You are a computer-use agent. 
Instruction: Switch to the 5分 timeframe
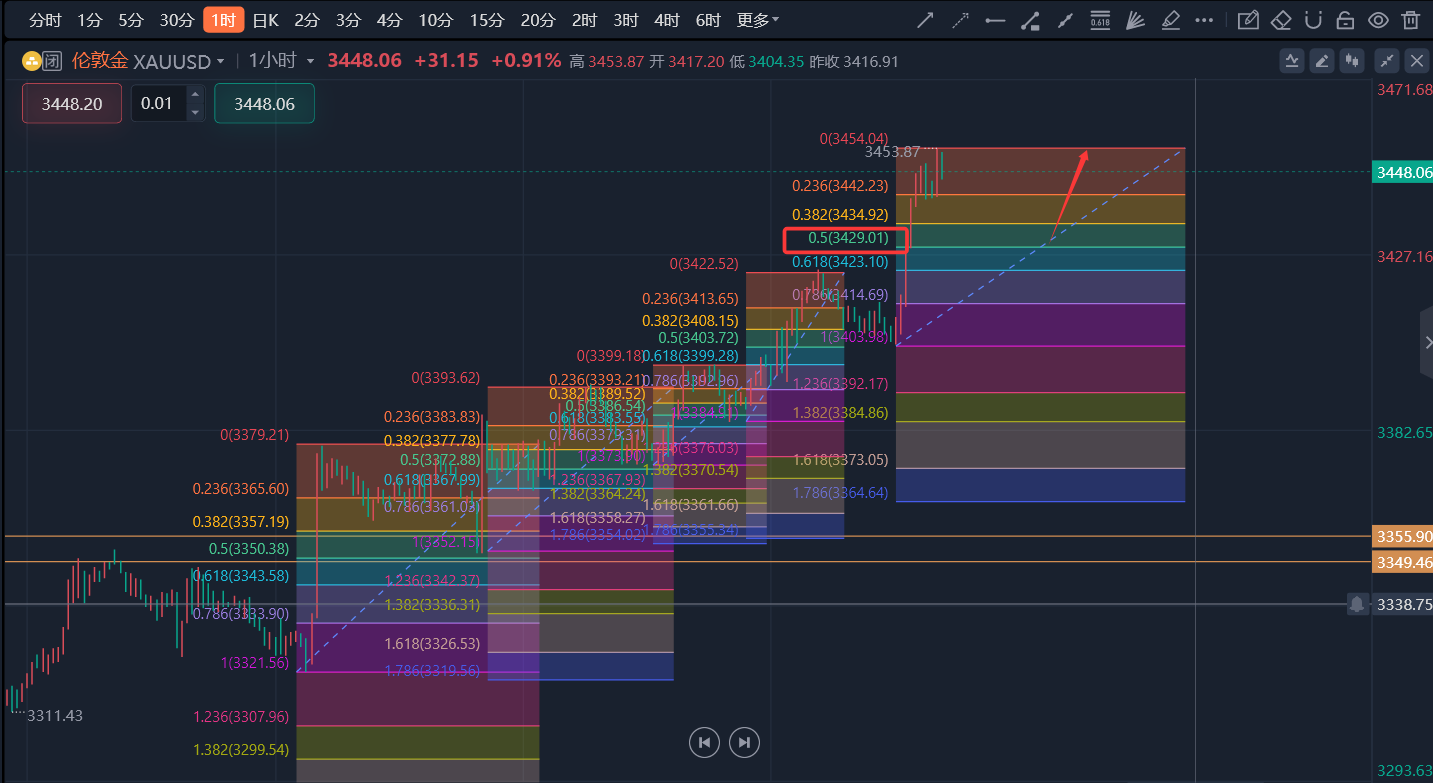130,20
